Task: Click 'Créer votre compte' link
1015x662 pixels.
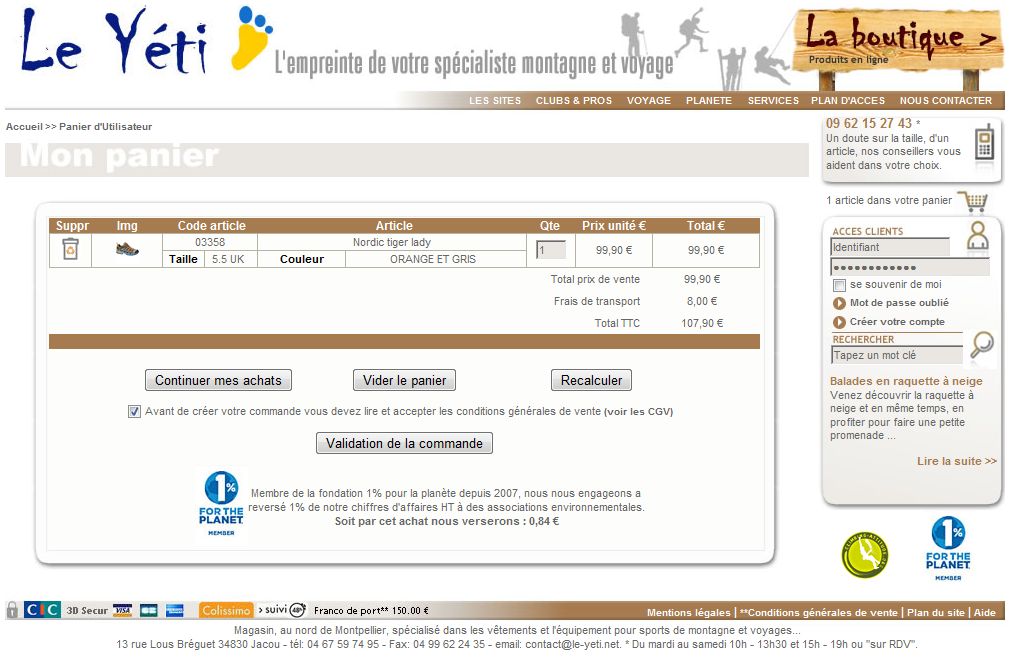Action: pos(897,322)
